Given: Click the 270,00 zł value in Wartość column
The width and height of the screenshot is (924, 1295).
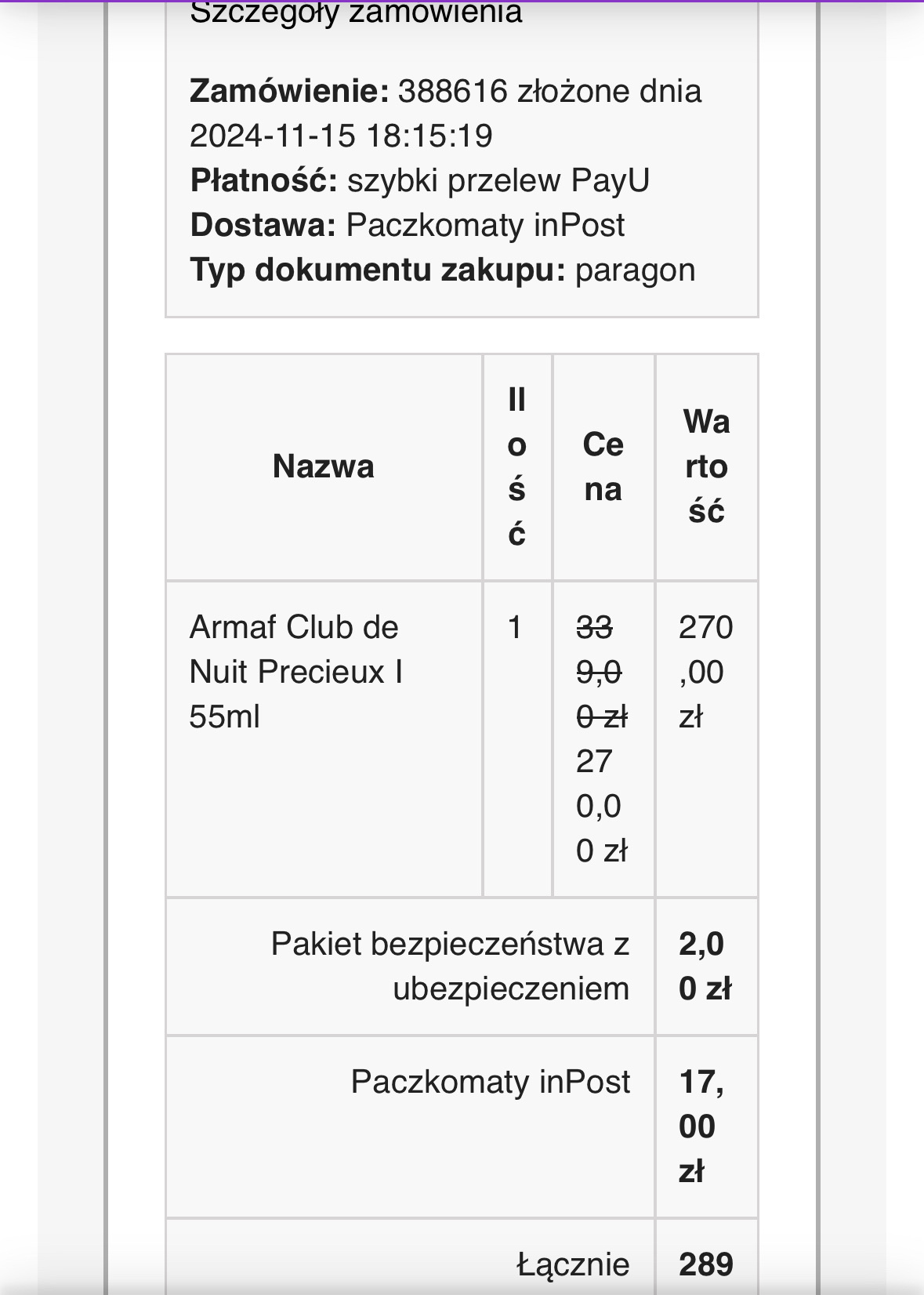Looking at the screenshot, I should (705, 672).
